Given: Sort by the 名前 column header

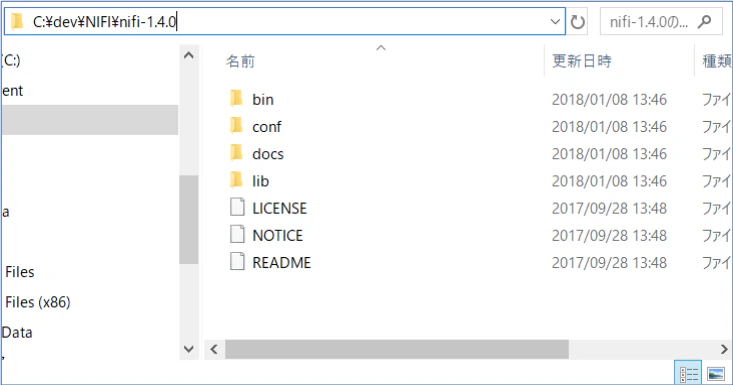Looking at the screenshot, I should 240,61.
